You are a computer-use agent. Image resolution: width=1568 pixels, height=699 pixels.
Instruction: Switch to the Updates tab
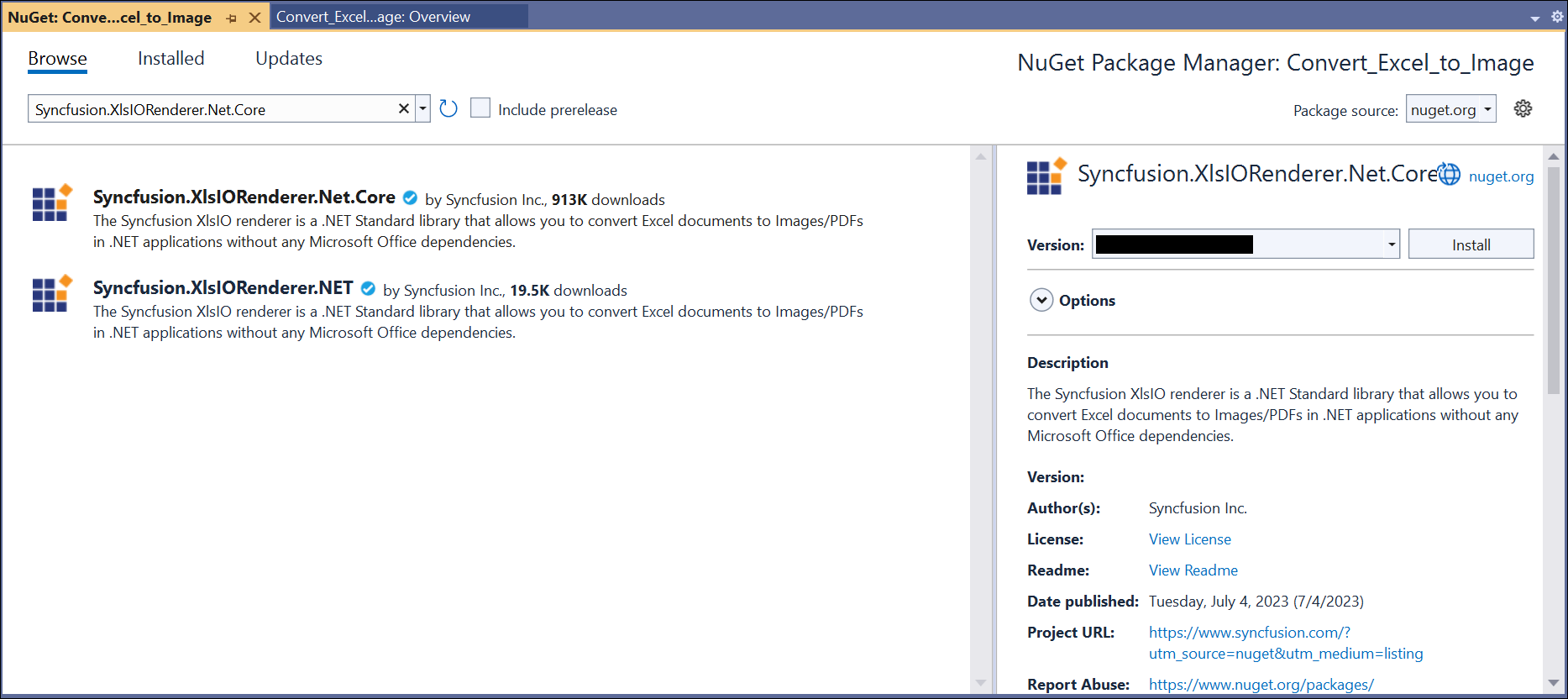(289, 58)
